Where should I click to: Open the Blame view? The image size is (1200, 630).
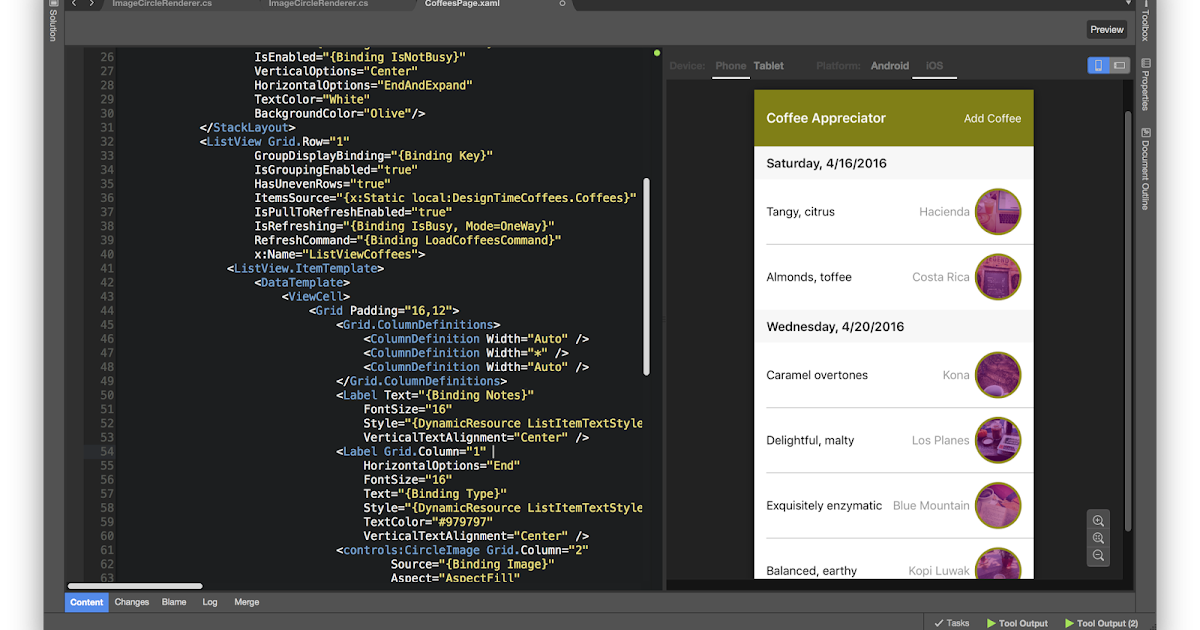tap(174, 602)
